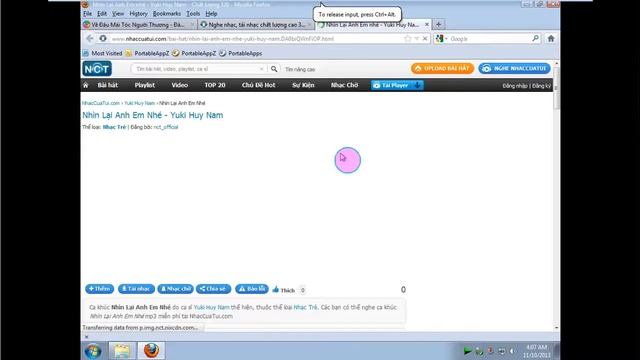
Task: Click the Yuki Huy Nam link in description
Action: (211, 307)
